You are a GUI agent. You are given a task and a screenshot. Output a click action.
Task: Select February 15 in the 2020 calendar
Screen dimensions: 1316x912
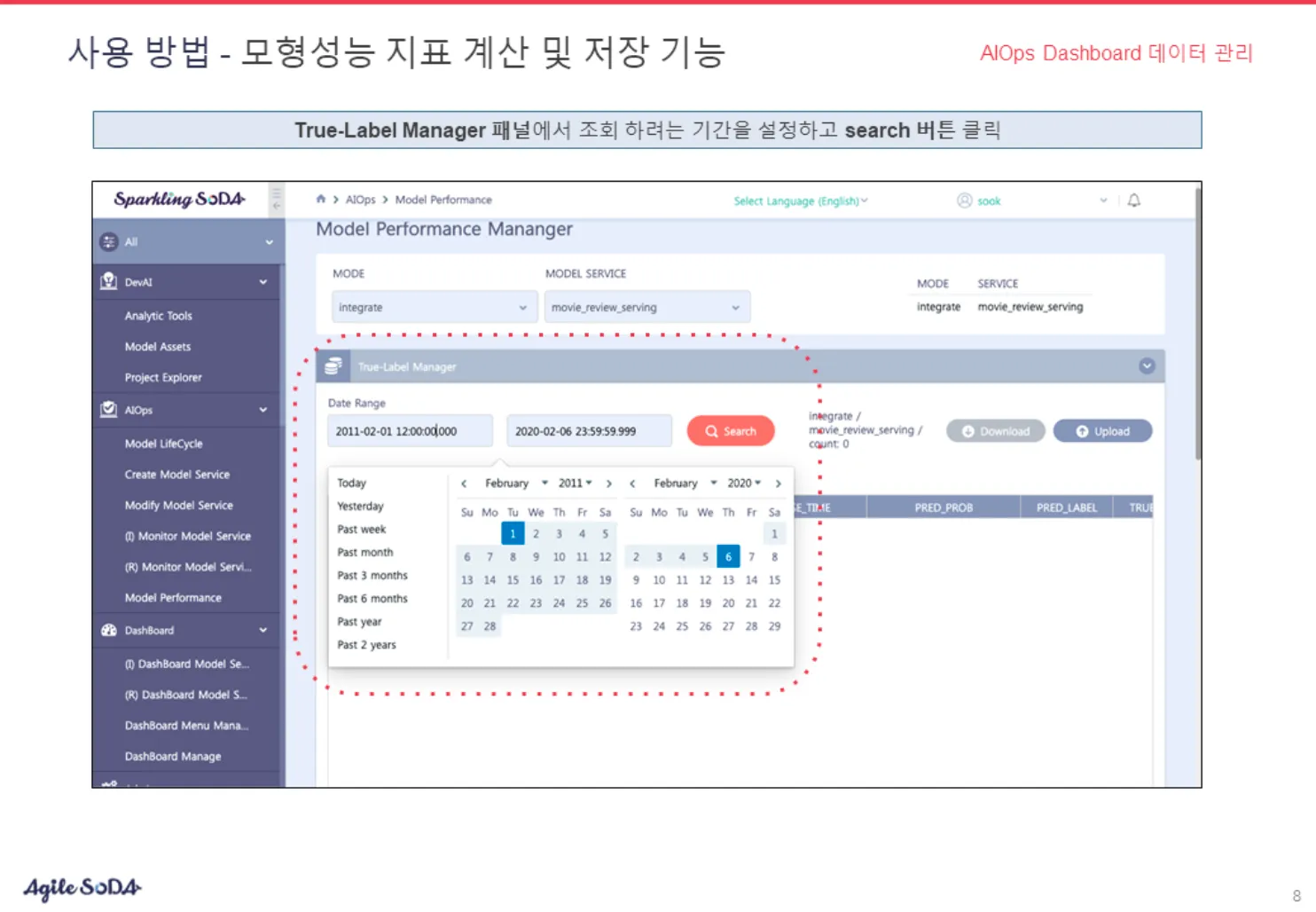(x=774, y=580)
